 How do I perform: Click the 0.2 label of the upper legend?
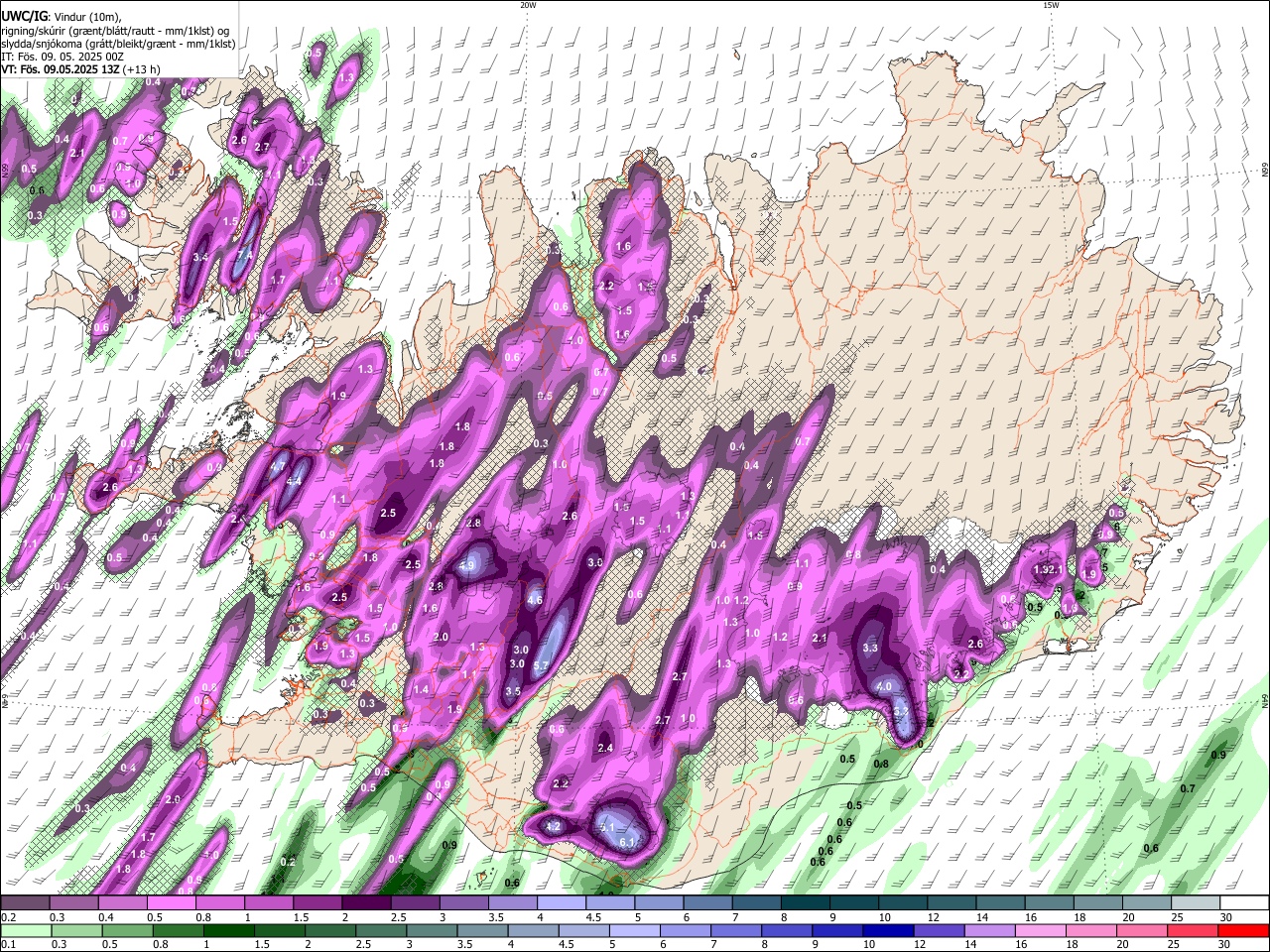point(8,917)
